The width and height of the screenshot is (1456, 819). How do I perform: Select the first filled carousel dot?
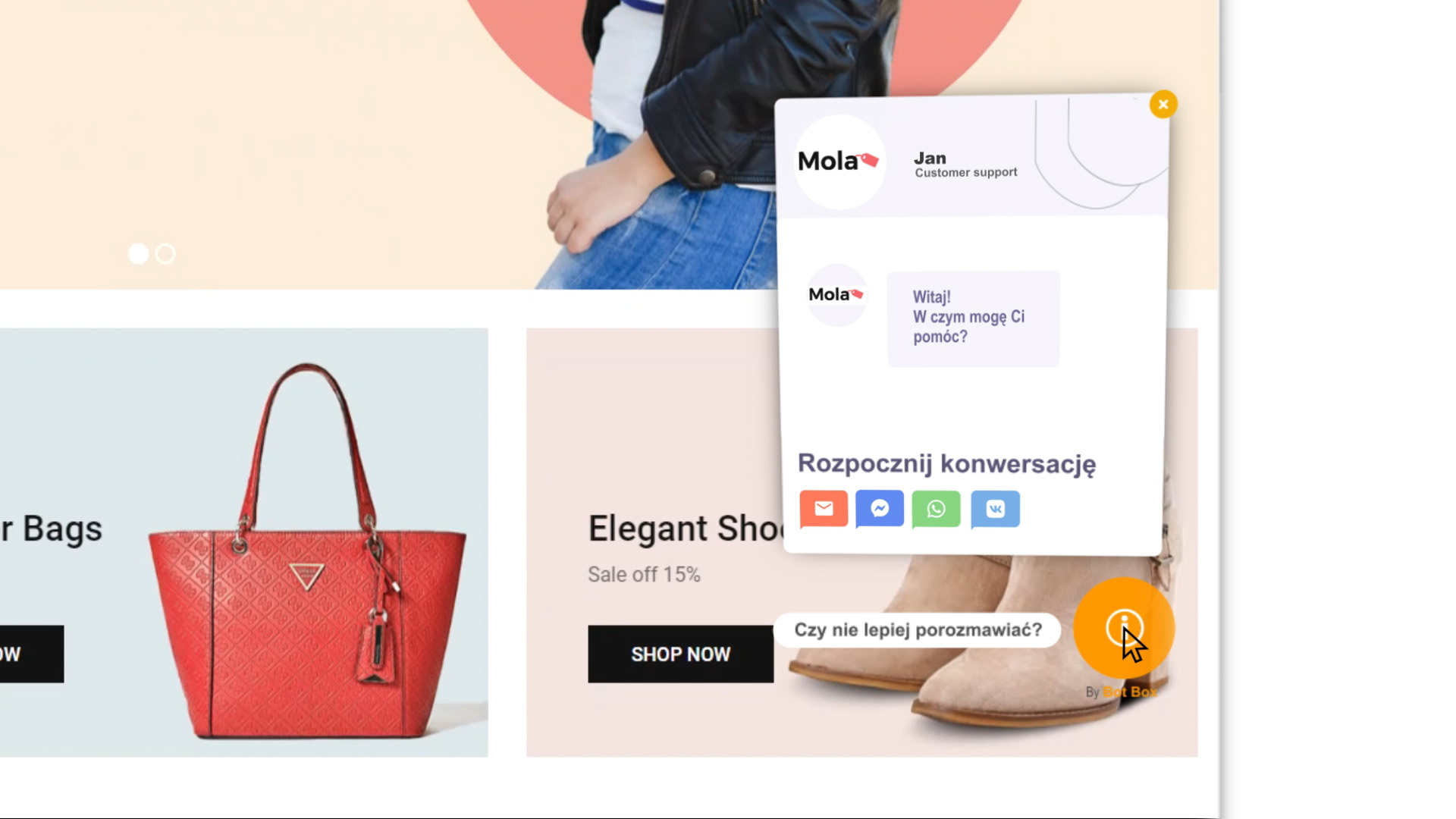(138, 253)
